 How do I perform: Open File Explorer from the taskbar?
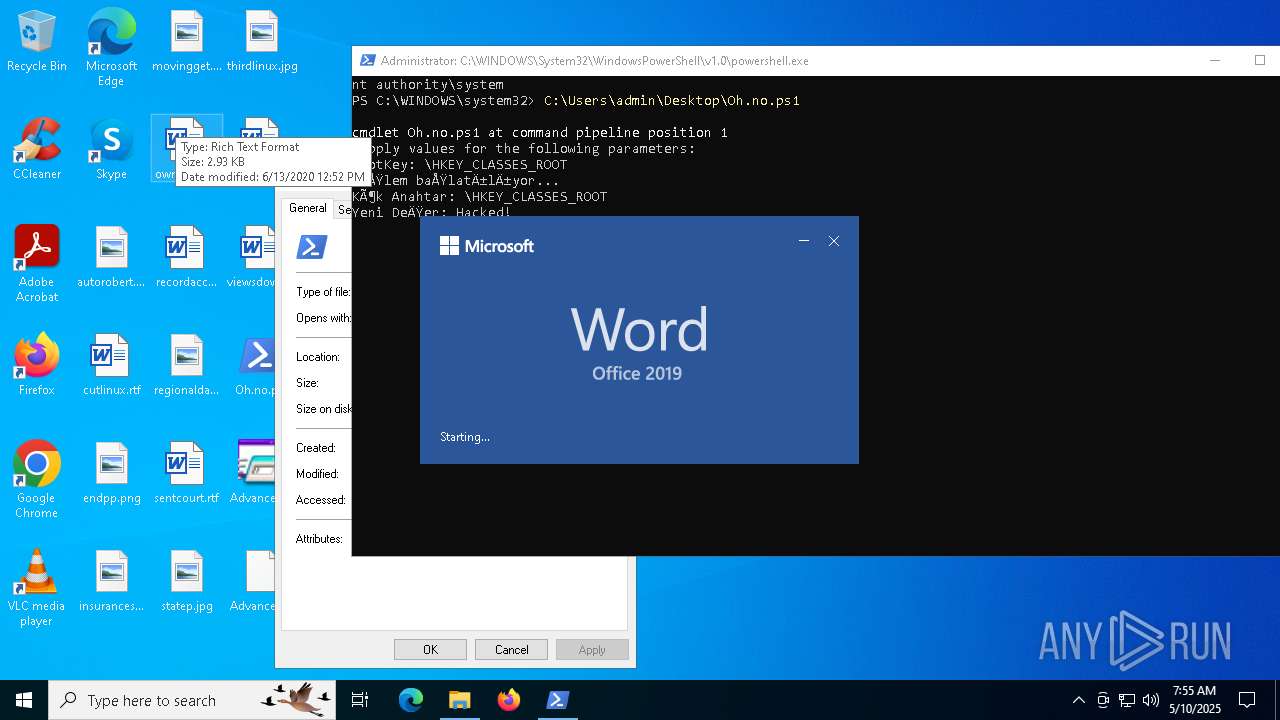pyautogui.click(x=459, y=700)
